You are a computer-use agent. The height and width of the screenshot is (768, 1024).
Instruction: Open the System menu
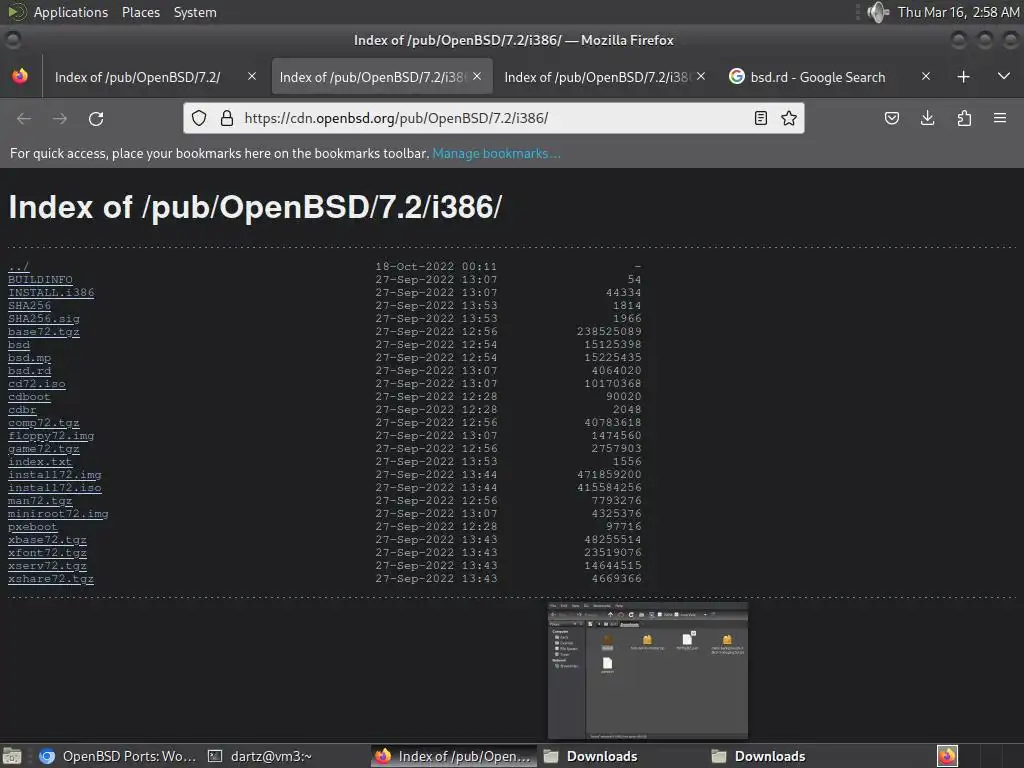pyautogui.click(x=195, y=12)
